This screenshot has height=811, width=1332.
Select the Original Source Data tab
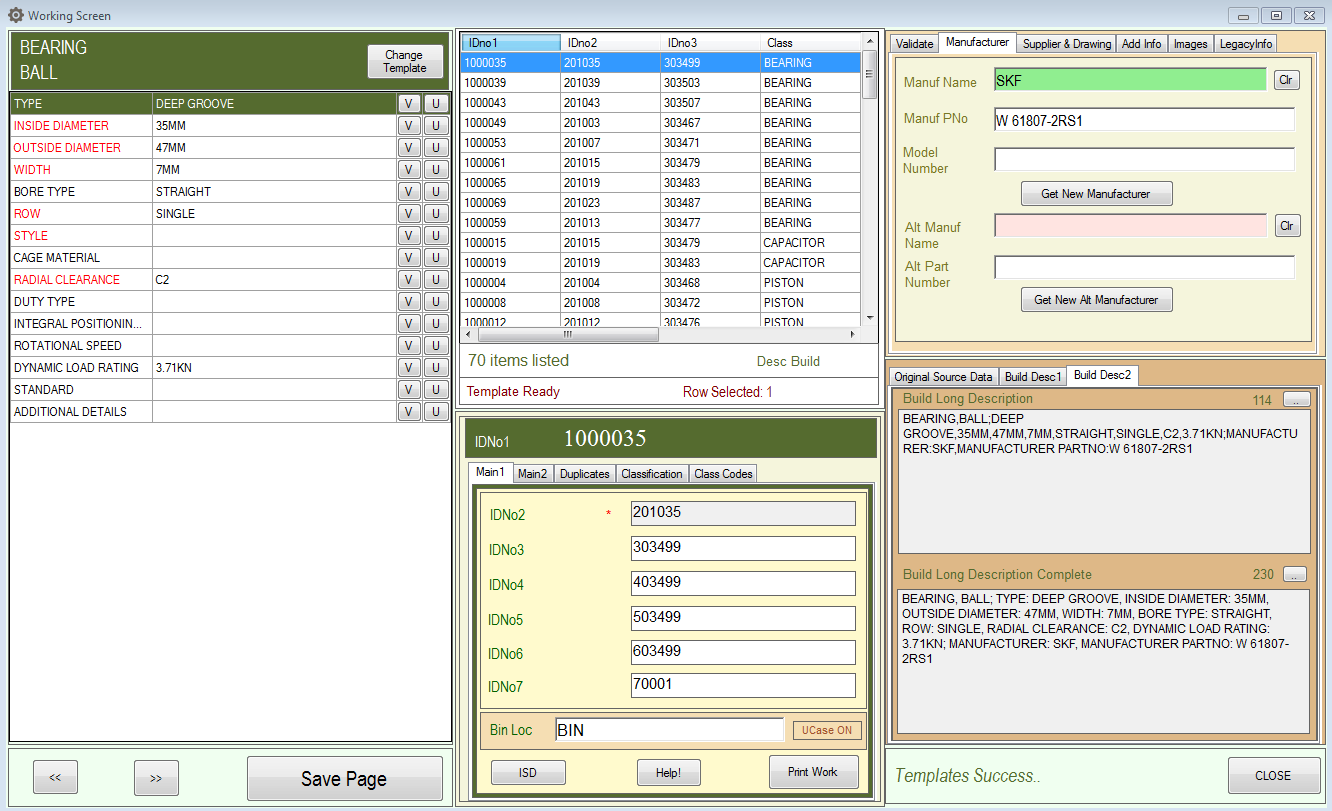[x=943, y=377]
